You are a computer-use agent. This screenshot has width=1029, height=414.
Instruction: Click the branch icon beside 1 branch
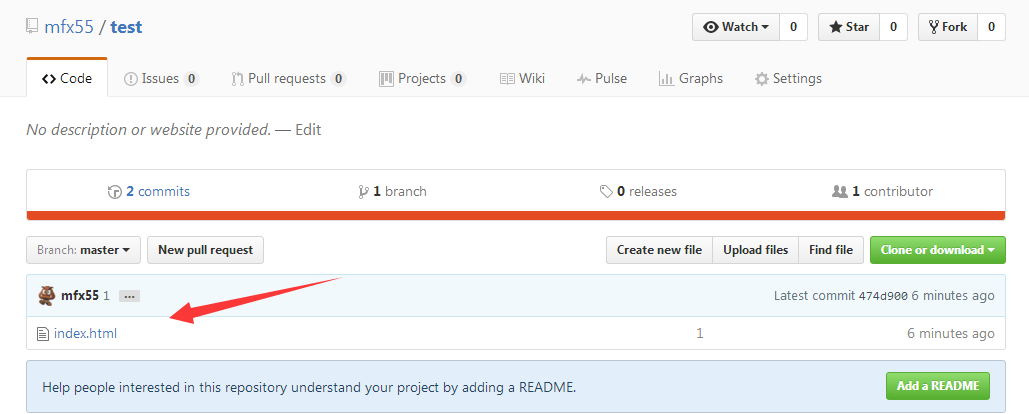[363, 192]
